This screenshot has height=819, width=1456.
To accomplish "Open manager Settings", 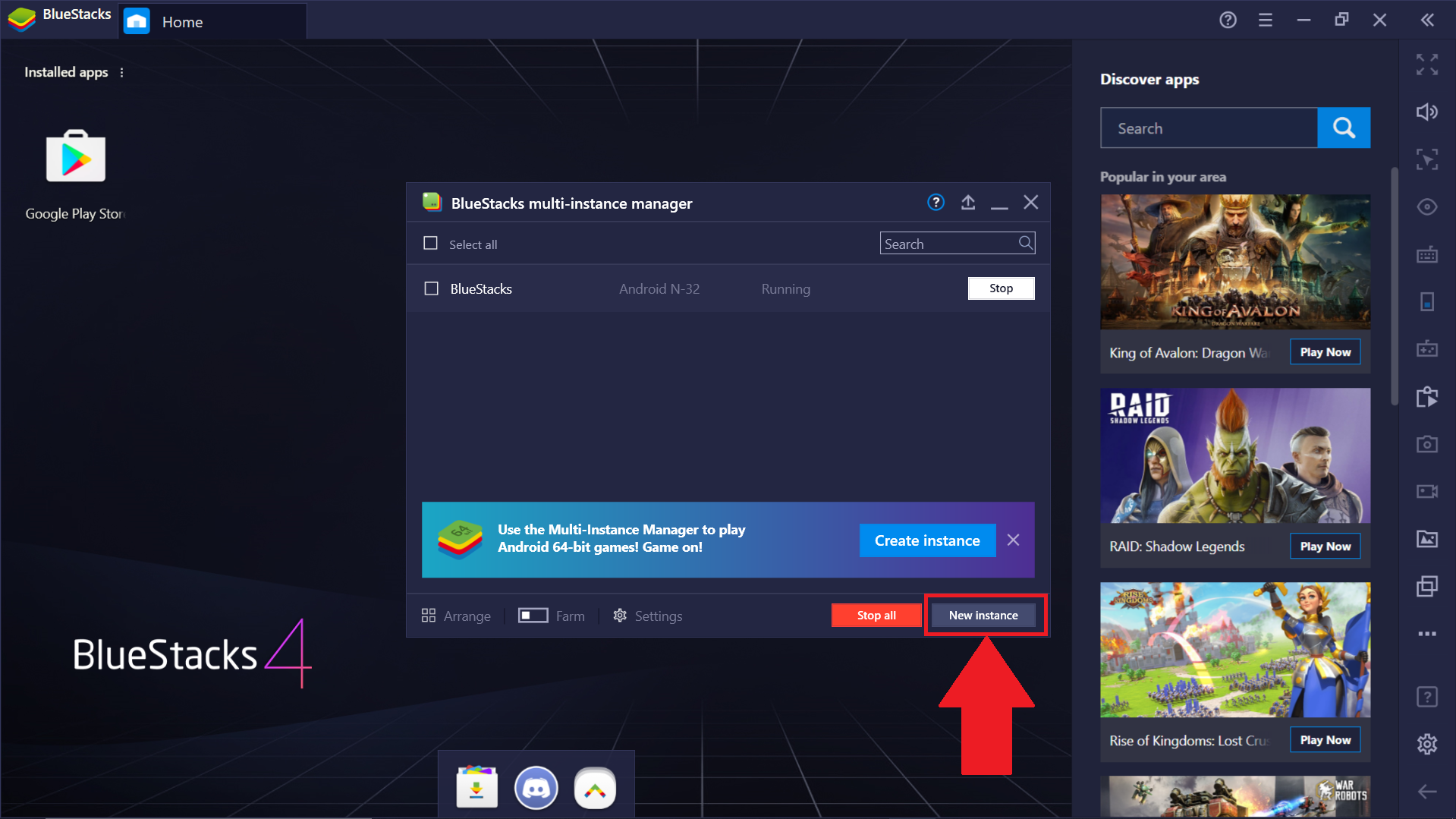I will (x=648, y=616).
